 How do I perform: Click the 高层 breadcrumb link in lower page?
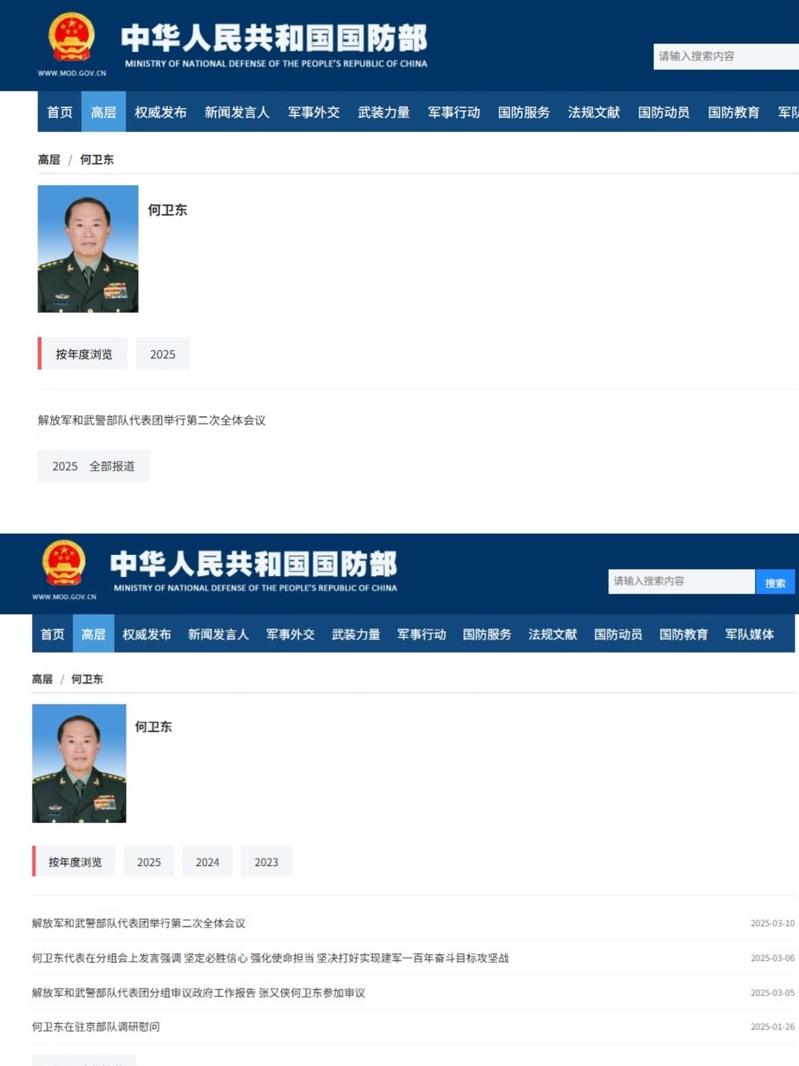[x=42, y=679]
